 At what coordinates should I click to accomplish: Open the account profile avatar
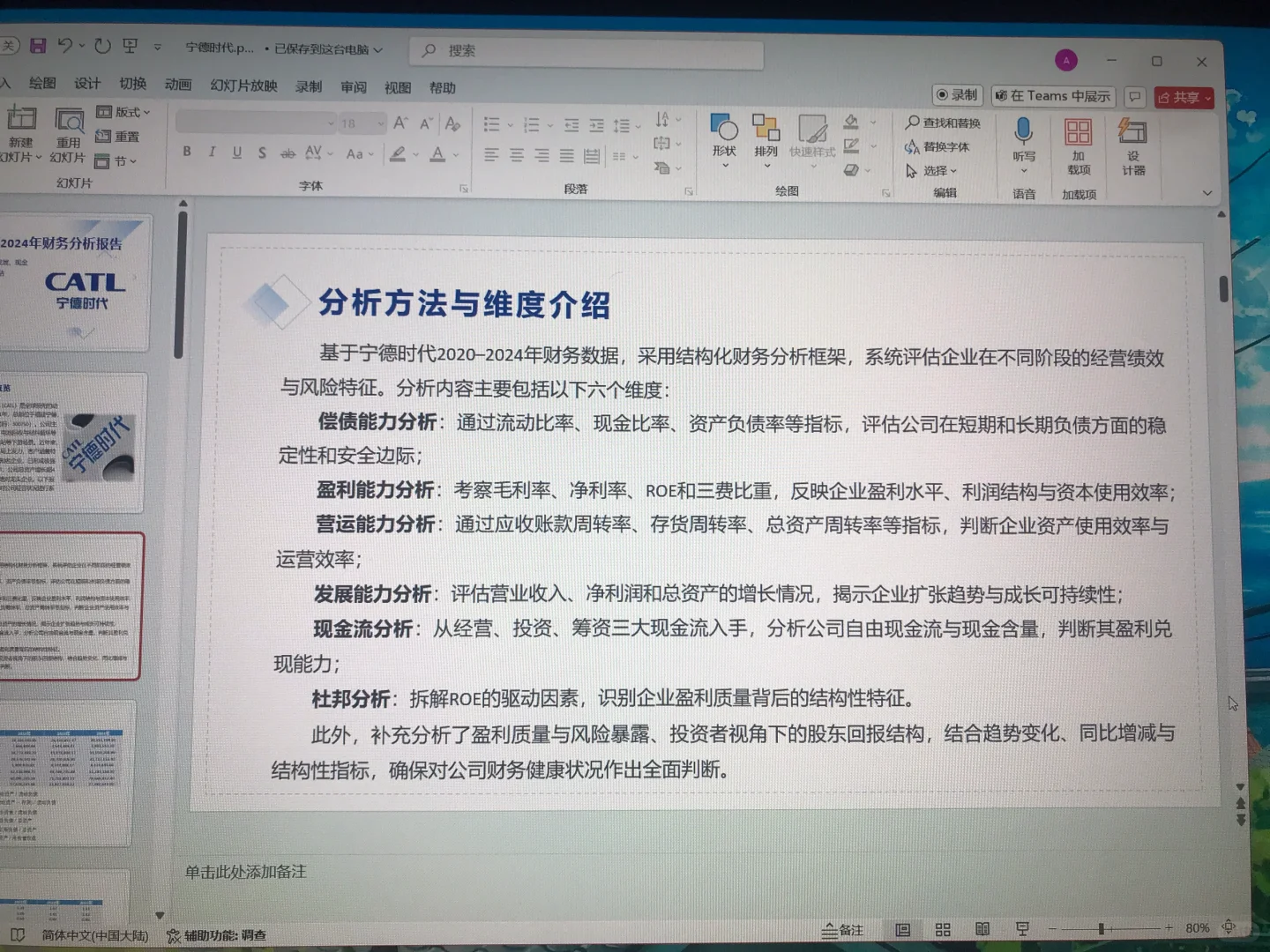click(x=1065, y=60)
